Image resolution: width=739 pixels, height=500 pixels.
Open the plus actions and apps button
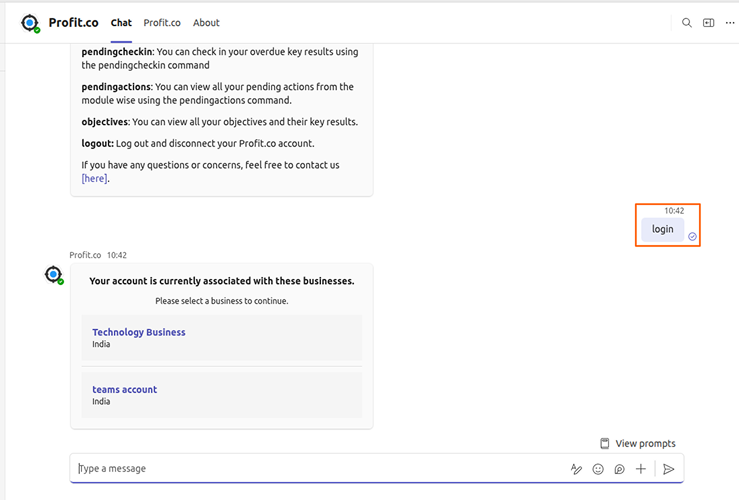click(640, 469)
